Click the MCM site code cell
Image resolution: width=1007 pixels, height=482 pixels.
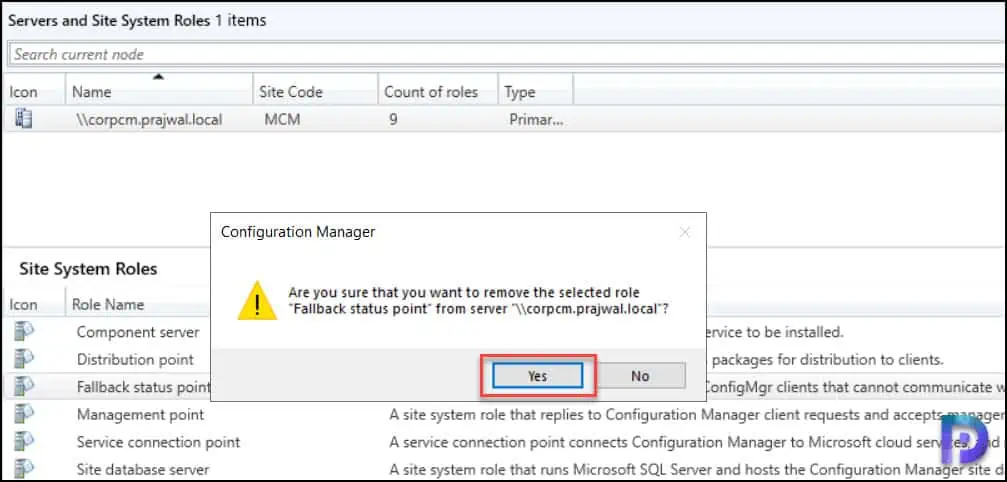click(282, 120)
